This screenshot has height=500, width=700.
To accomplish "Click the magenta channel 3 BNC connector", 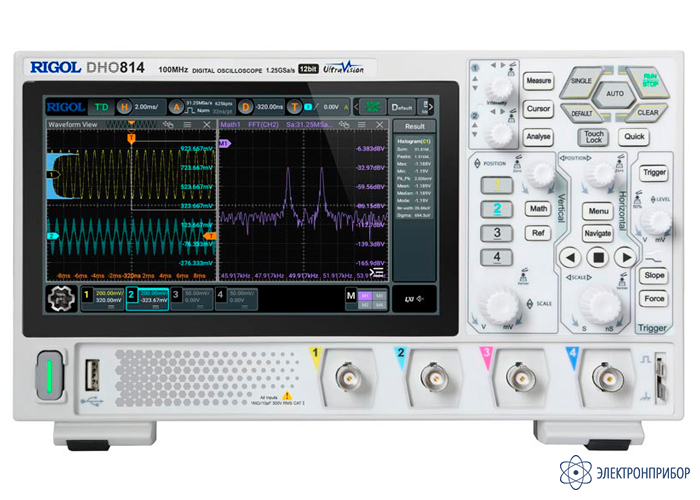I will pyautogui.click(x=521, y=378).
